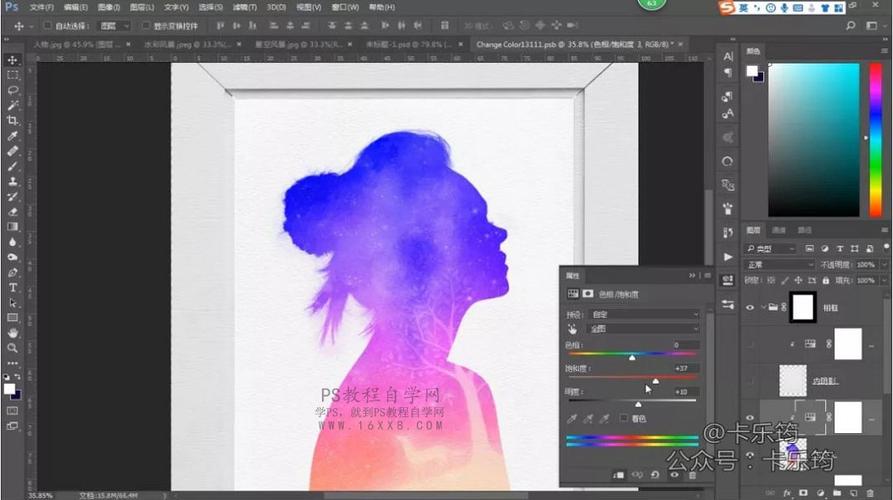Image resolution: width=893 pixels, height=500 pixels.
Task: Enable the 自动选择 checkbox
Action: (x=49, y=25)
